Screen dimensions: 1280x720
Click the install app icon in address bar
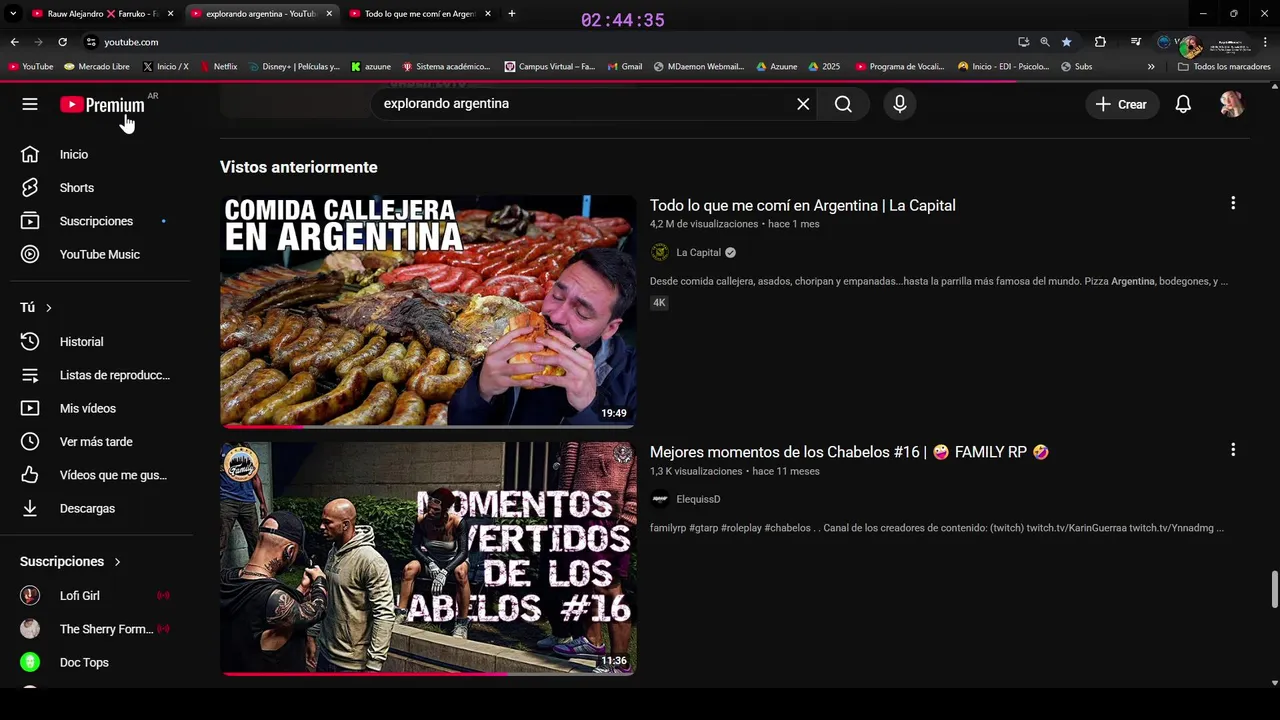pyautogui.click(x=1023, y=42)
